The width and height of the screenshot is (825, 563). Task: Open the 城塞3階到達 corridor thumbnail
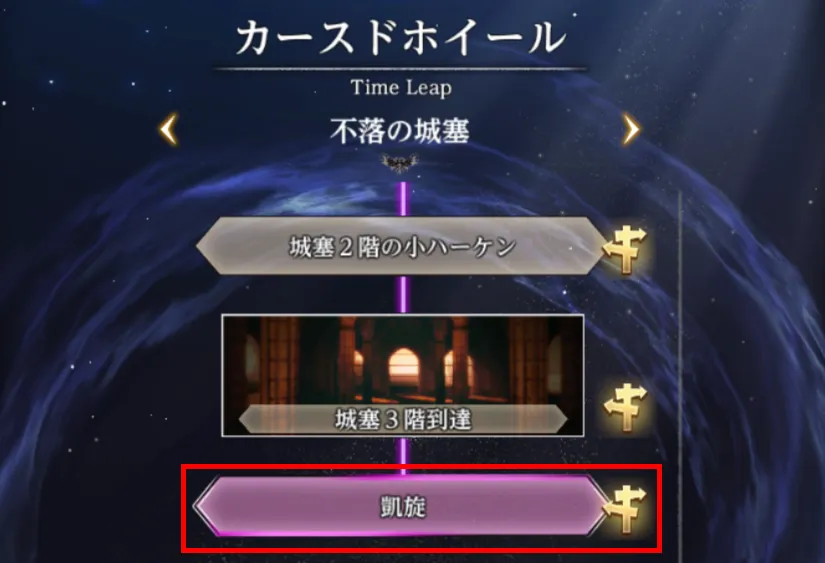pos(403,376)
